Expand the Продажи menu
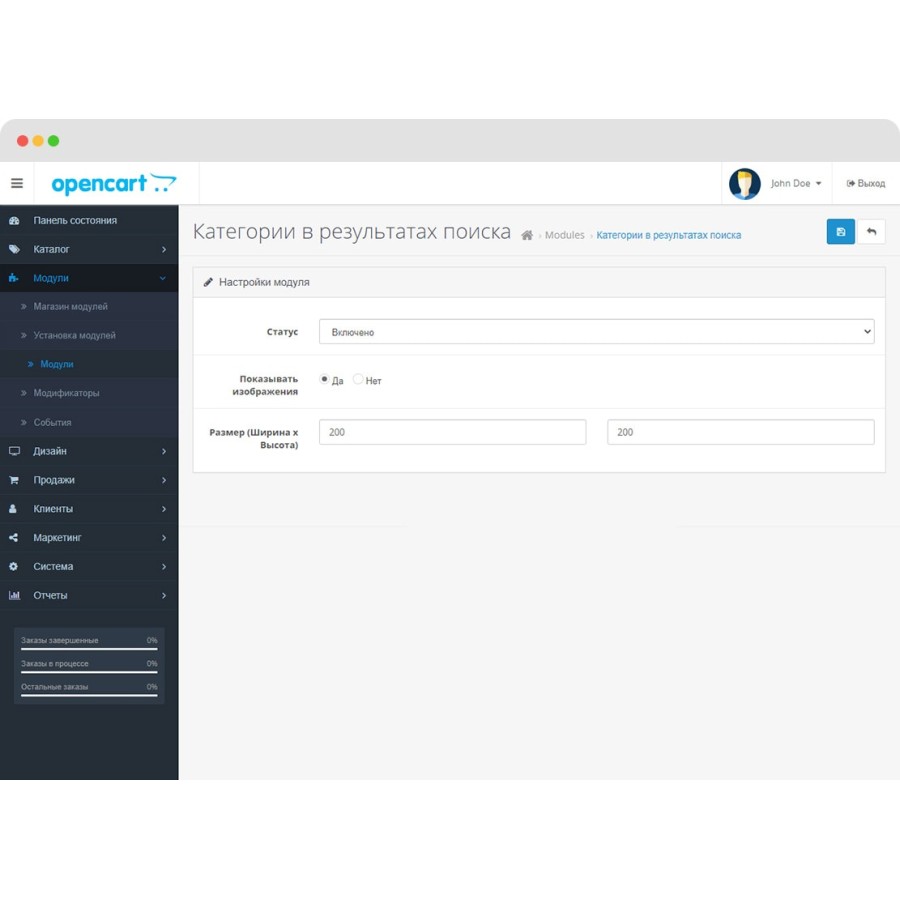This screenshot has height=900, width=900. [89, 480]
